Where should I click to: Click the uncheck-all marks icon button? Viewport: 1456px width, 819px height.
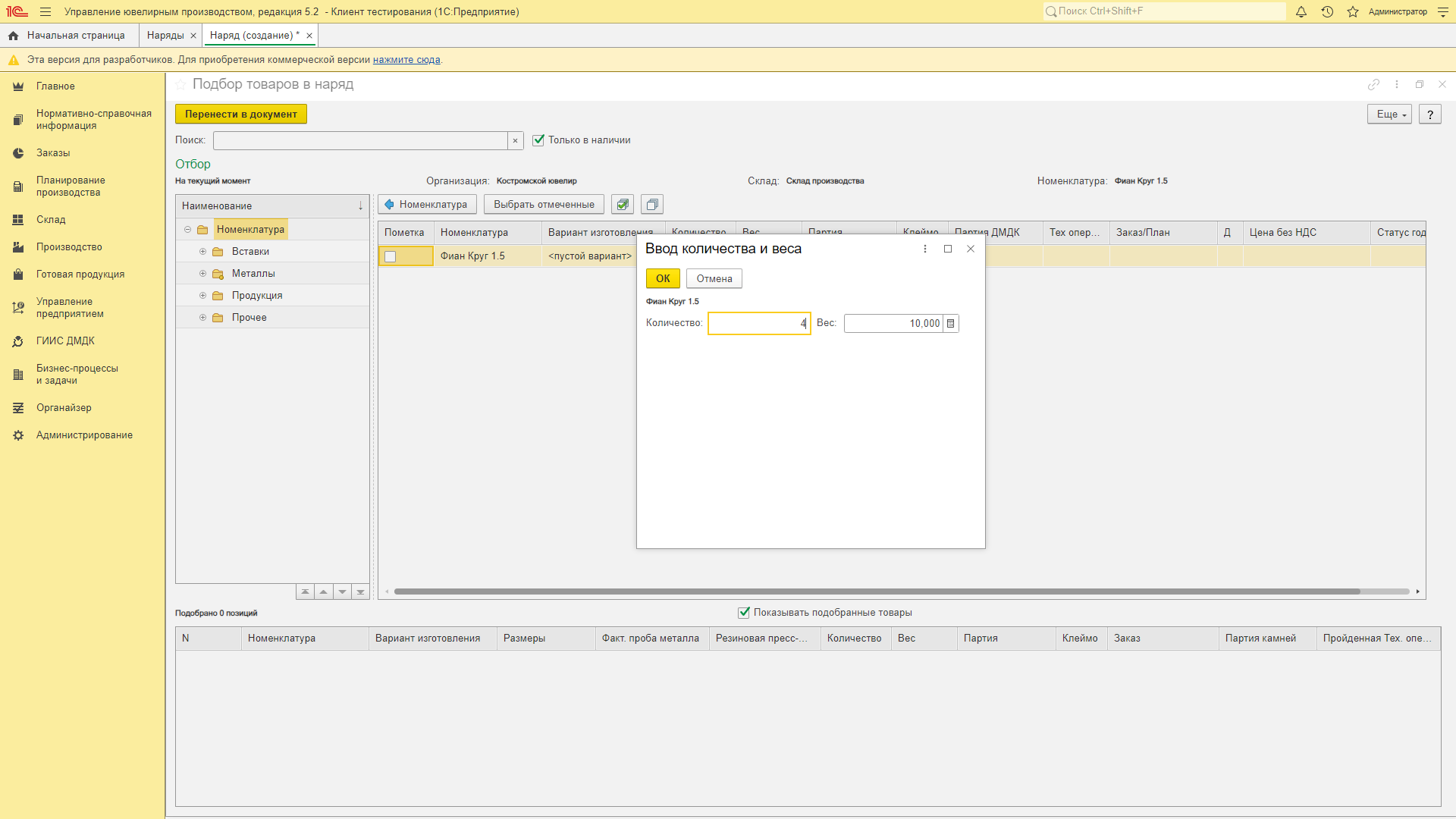pos(652,204)
